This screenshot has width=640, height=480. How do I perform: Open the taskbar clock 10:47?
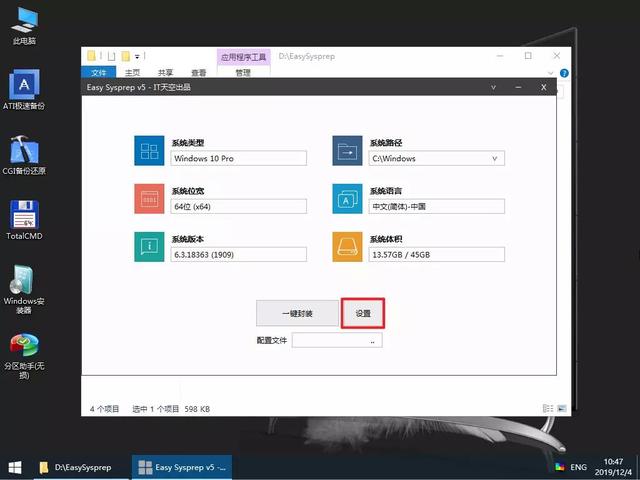tap(613, 467)
